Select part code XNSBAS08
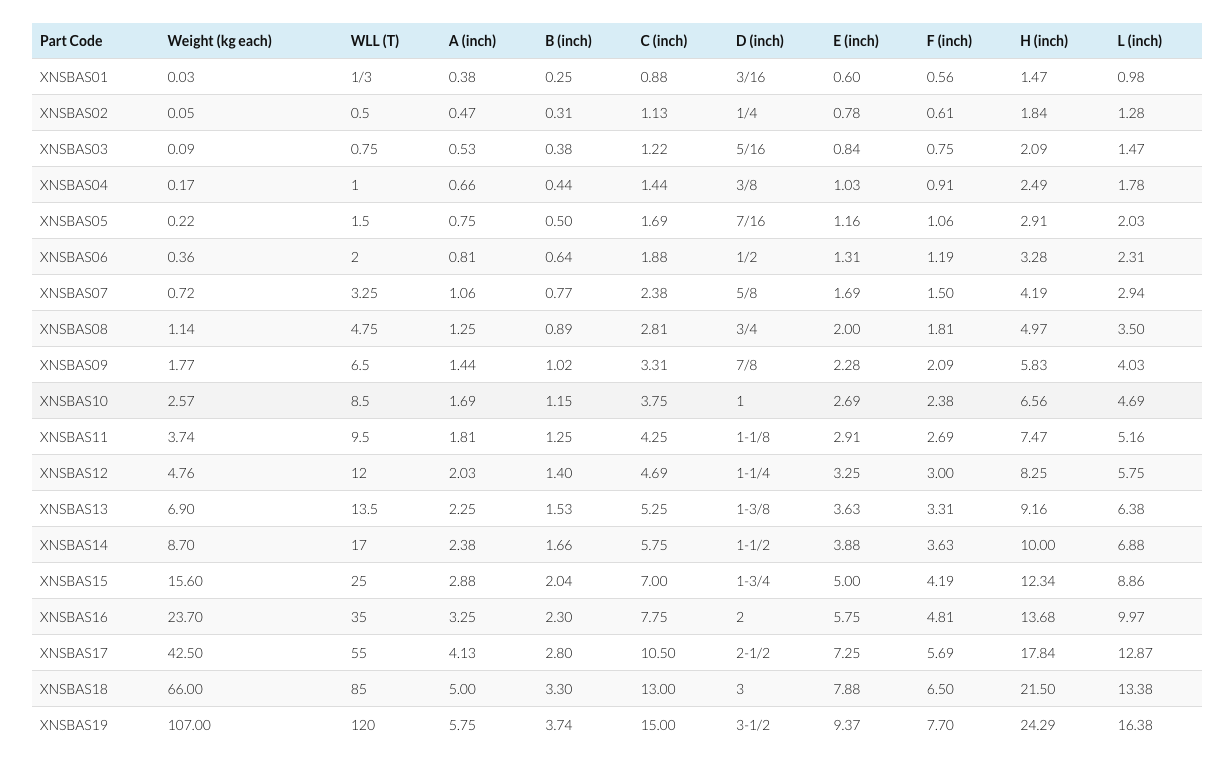 [73, 329]
